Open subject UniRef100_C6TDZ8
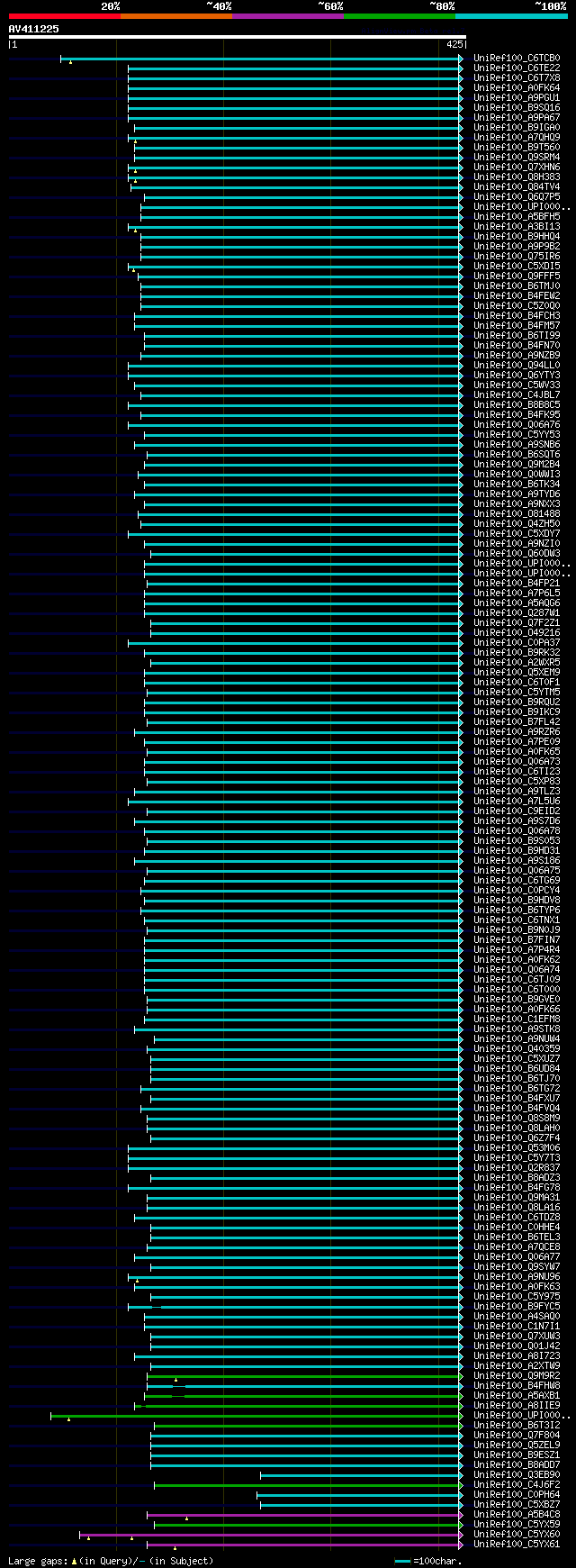This screenshot has width=576, height=1568. pyautogui.click(x=517, y=1218)
